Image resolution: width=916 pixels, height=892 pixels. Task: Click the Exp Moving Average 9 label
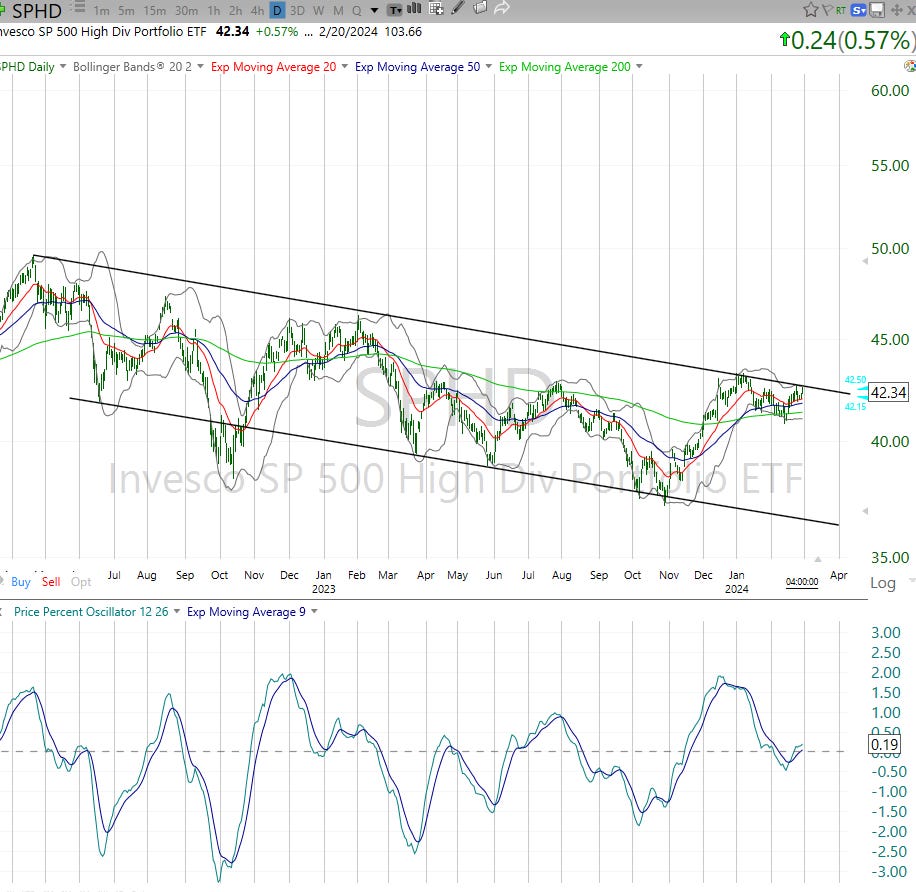pos(246,612)
